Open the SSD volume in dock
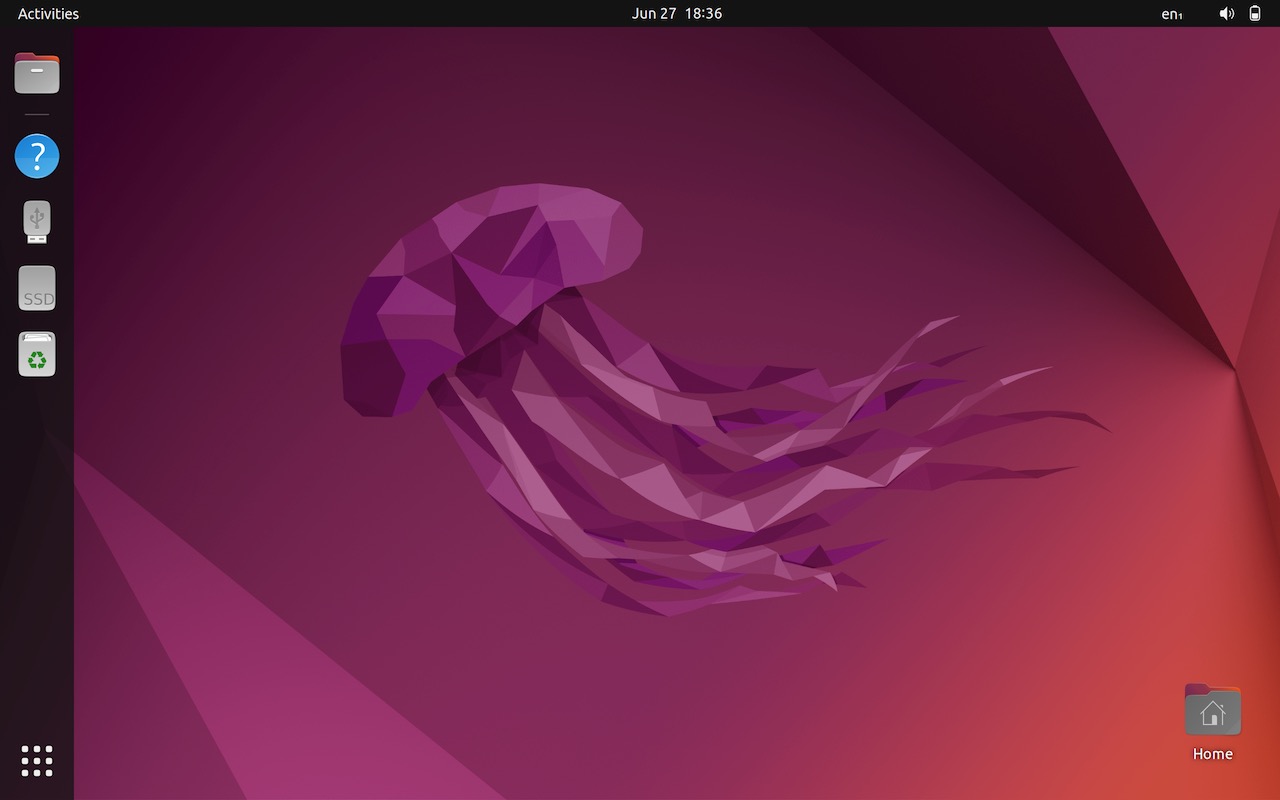1280x800 pixels. tap(37, 288)
